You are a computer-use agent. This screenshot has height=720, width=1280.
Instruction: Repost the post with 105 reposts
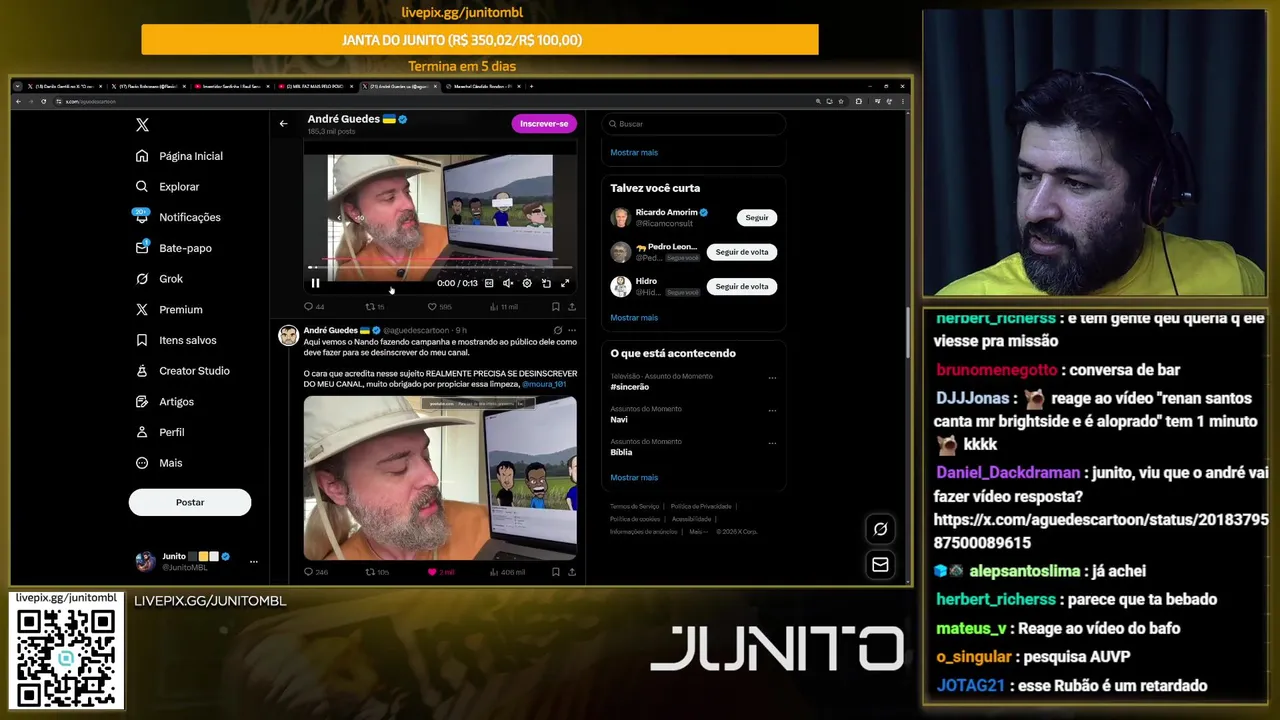tap(377, 572)
